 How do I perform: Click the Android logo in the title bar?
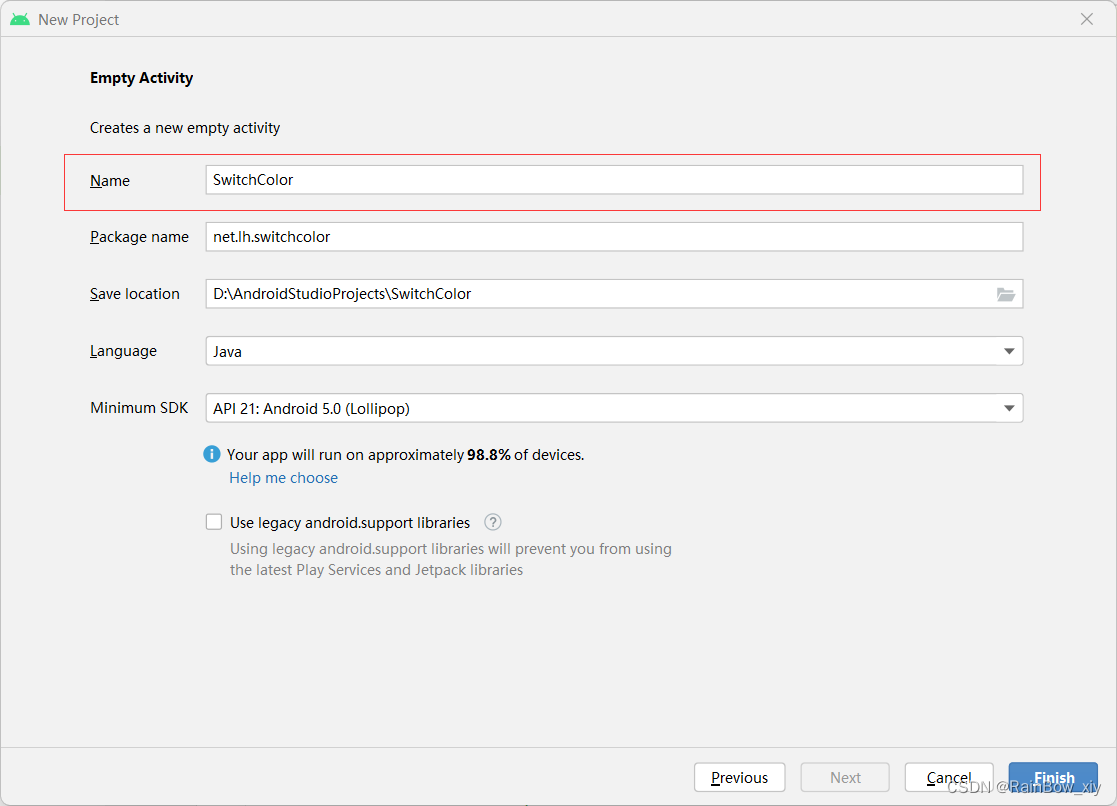[x=20, y=19]
